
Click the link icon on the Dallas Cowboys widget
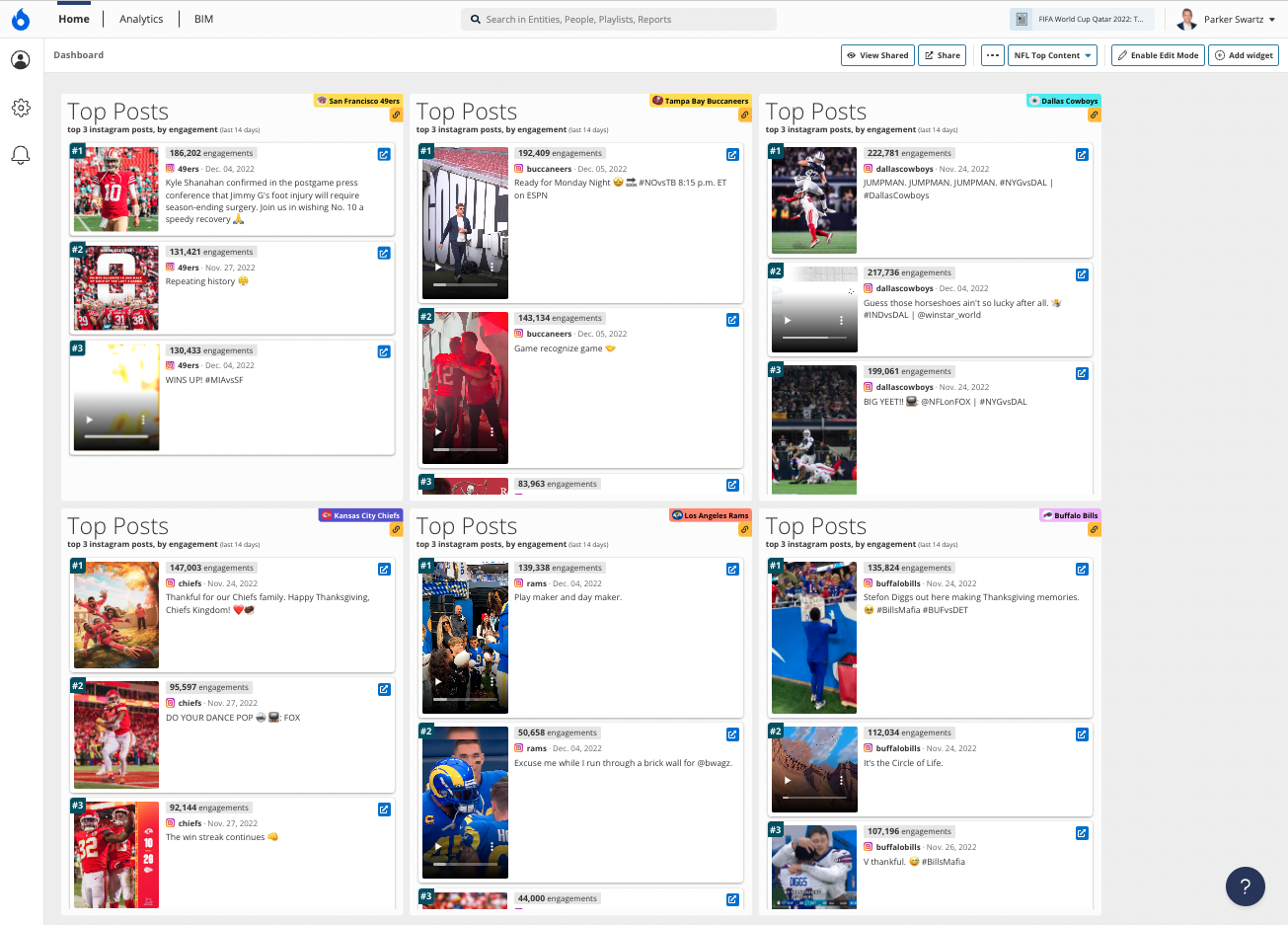pyautogui.click(x=1095, y=116)
